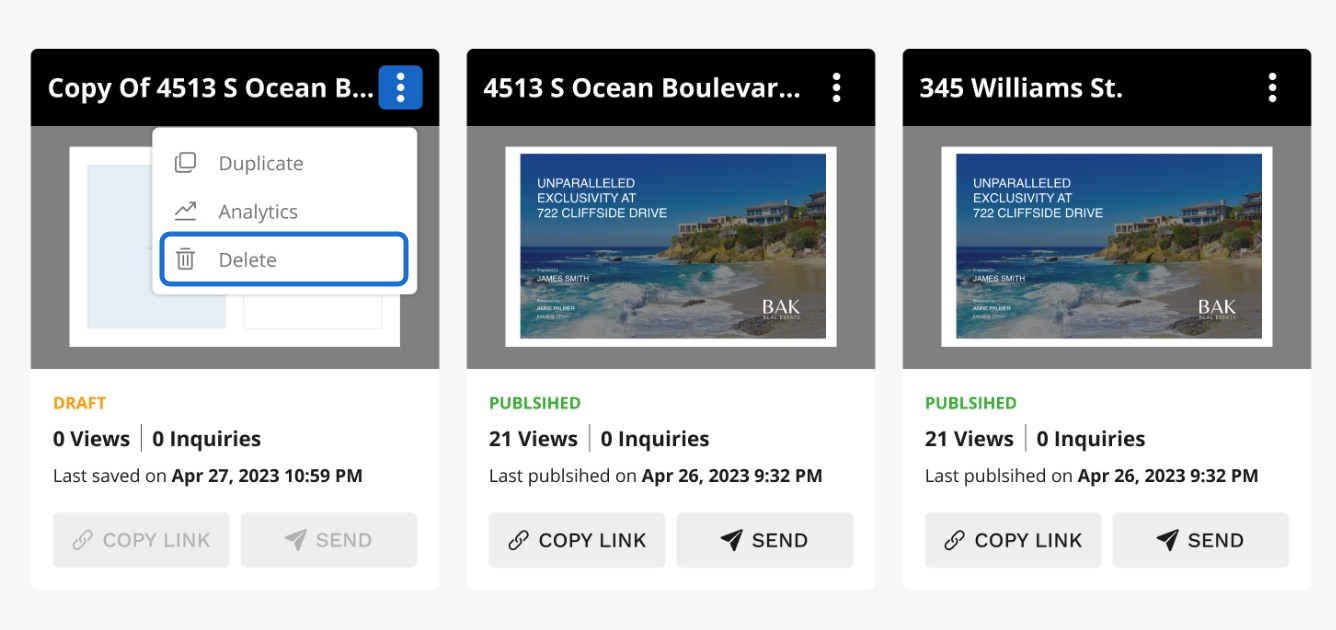Open the three-dot menu on the 345 Williams St. card
Image resolution: width=1336 pixels, height=630 pixels.
(1272, 88)
